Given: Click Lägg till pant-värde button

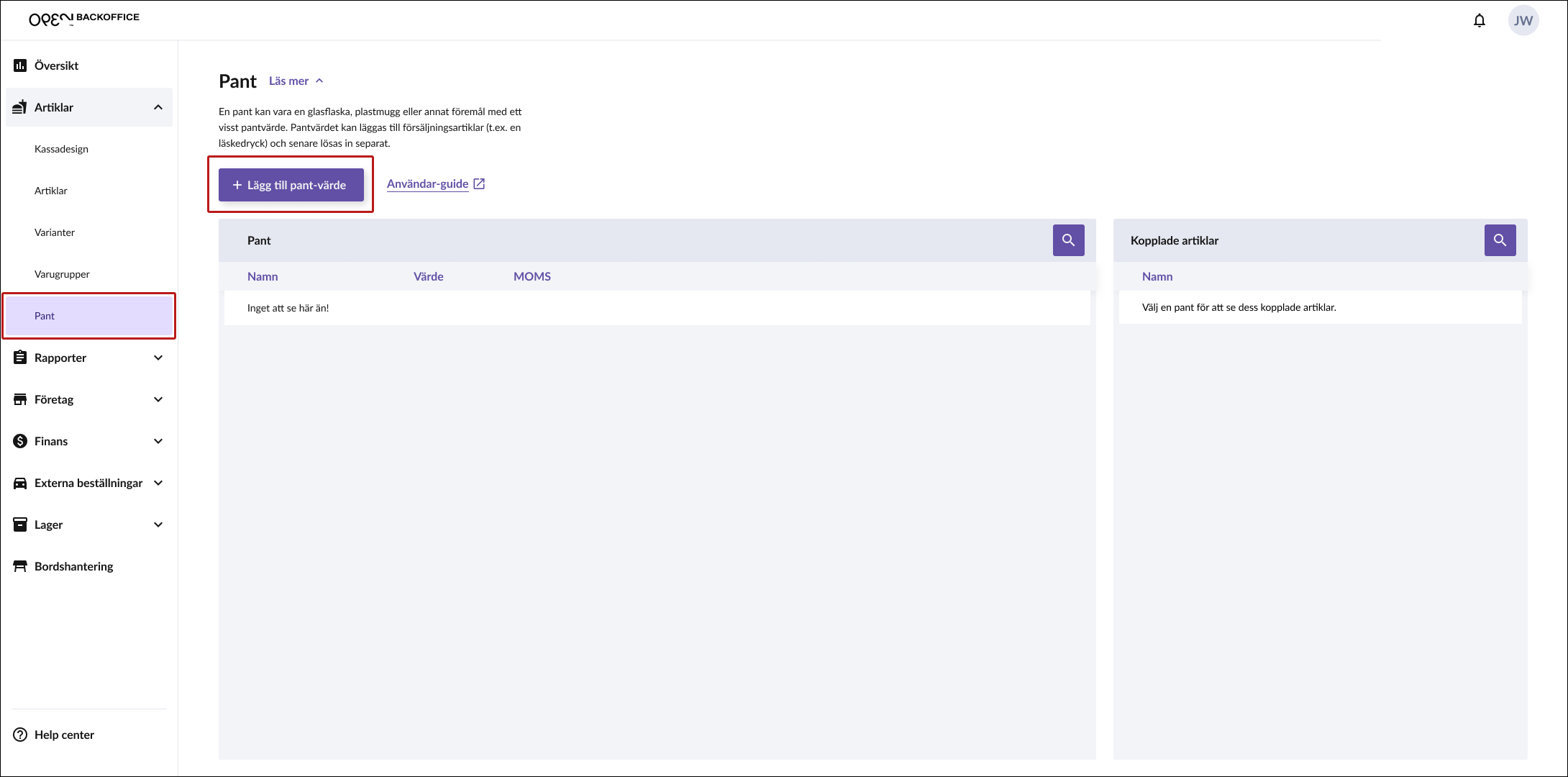Looking at the screenshot, I should [291, 185].
